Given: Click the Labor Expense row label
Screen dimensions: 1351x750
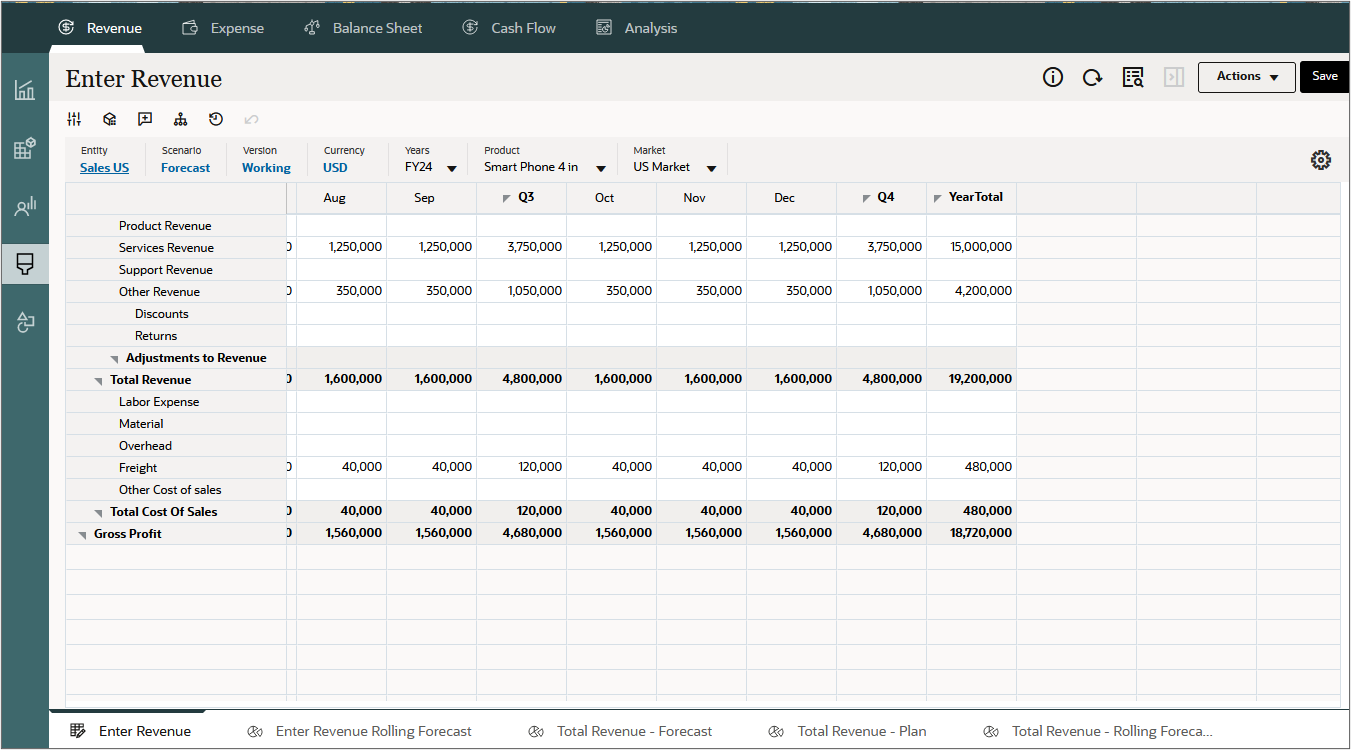Looking at the screenshot, I should point(159,402).
